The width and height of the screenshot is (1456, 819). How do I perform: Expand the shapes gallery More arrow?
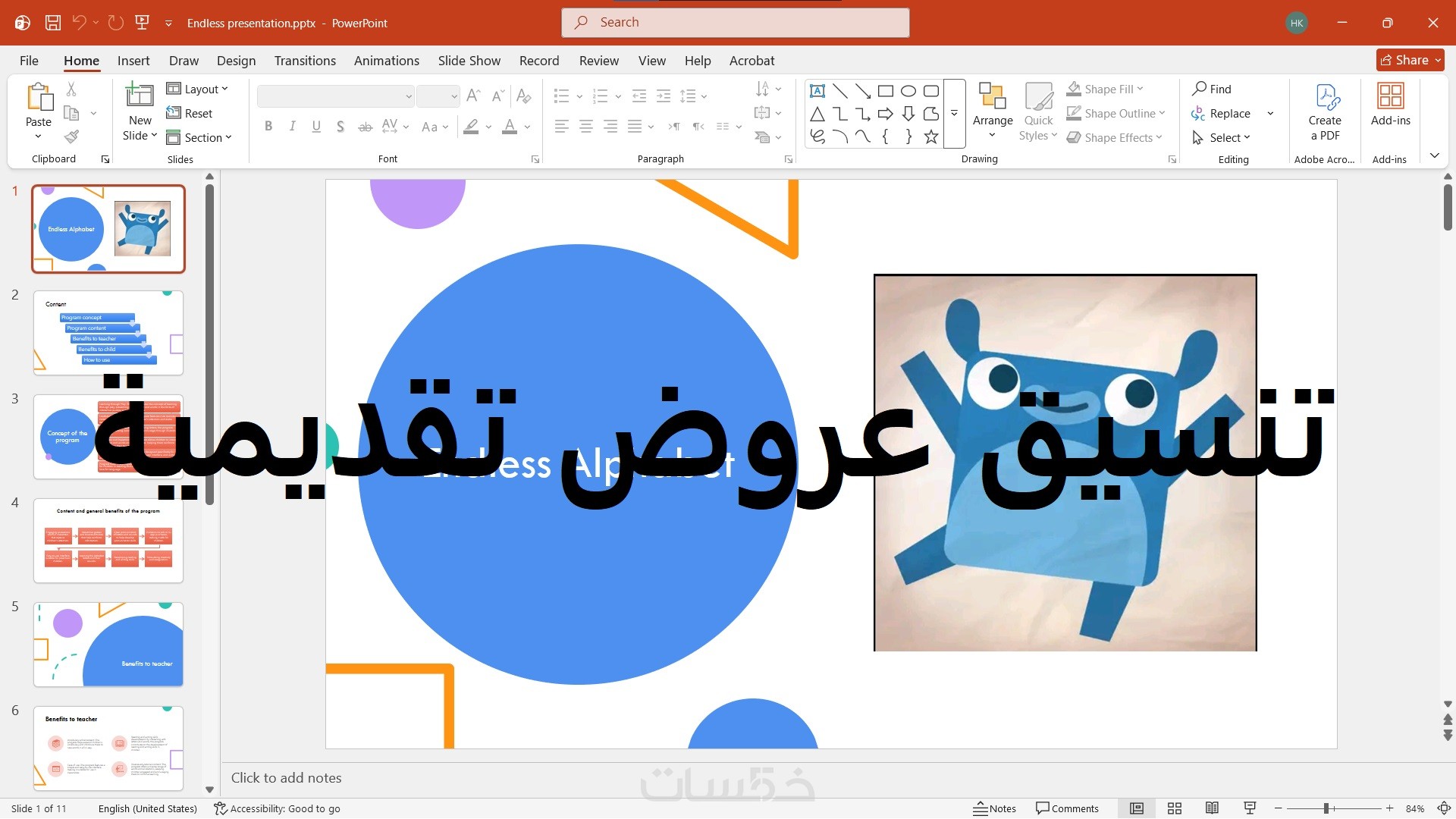click(955, 114)
